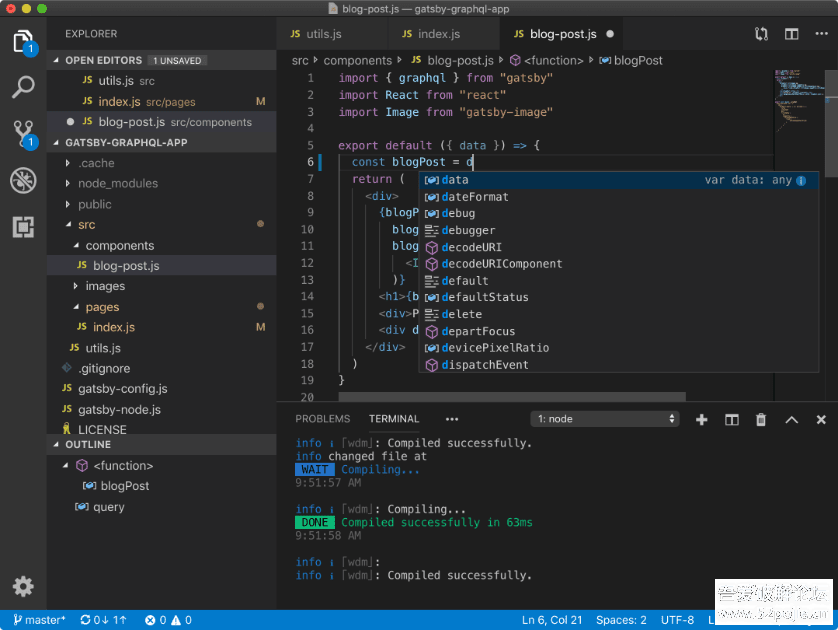Collapse <function> in Outline
The image size is (838, 630).
tap(66, 465)
